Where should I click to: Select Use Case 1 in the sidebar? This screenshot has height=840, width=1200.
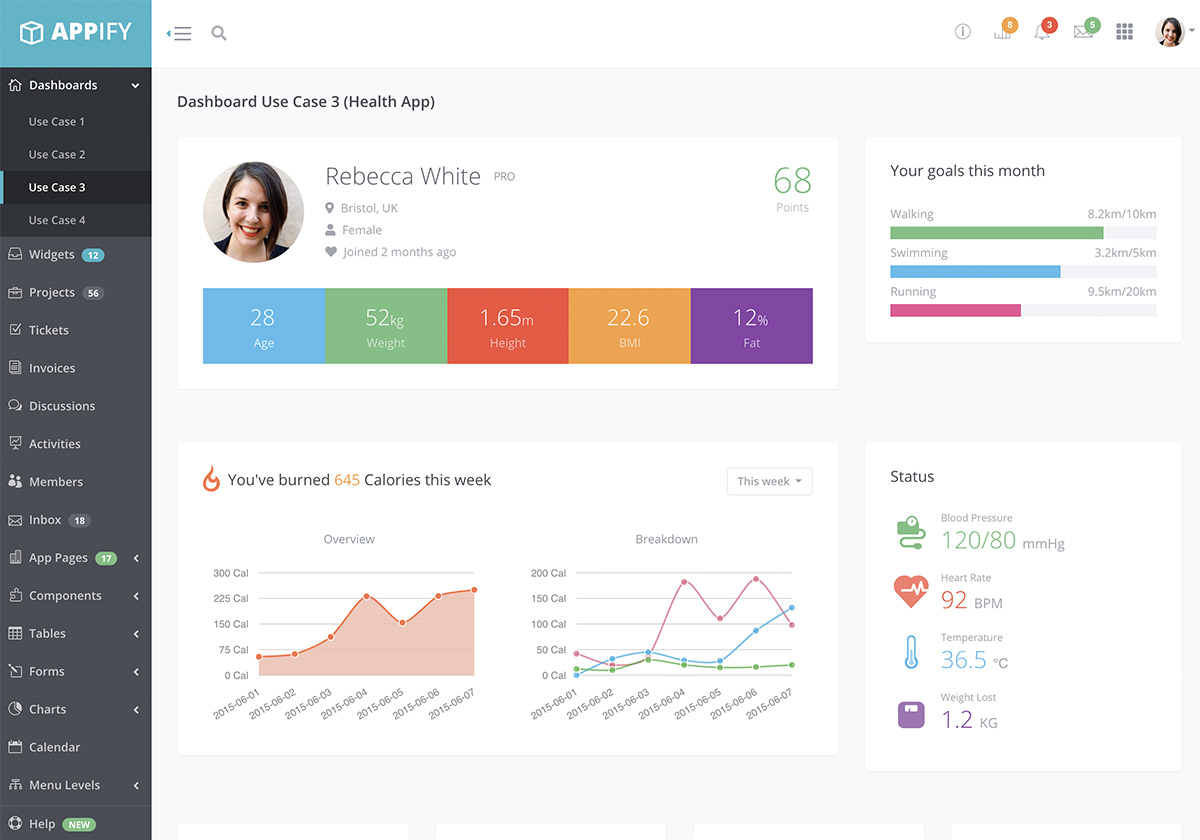pos(56,121)
